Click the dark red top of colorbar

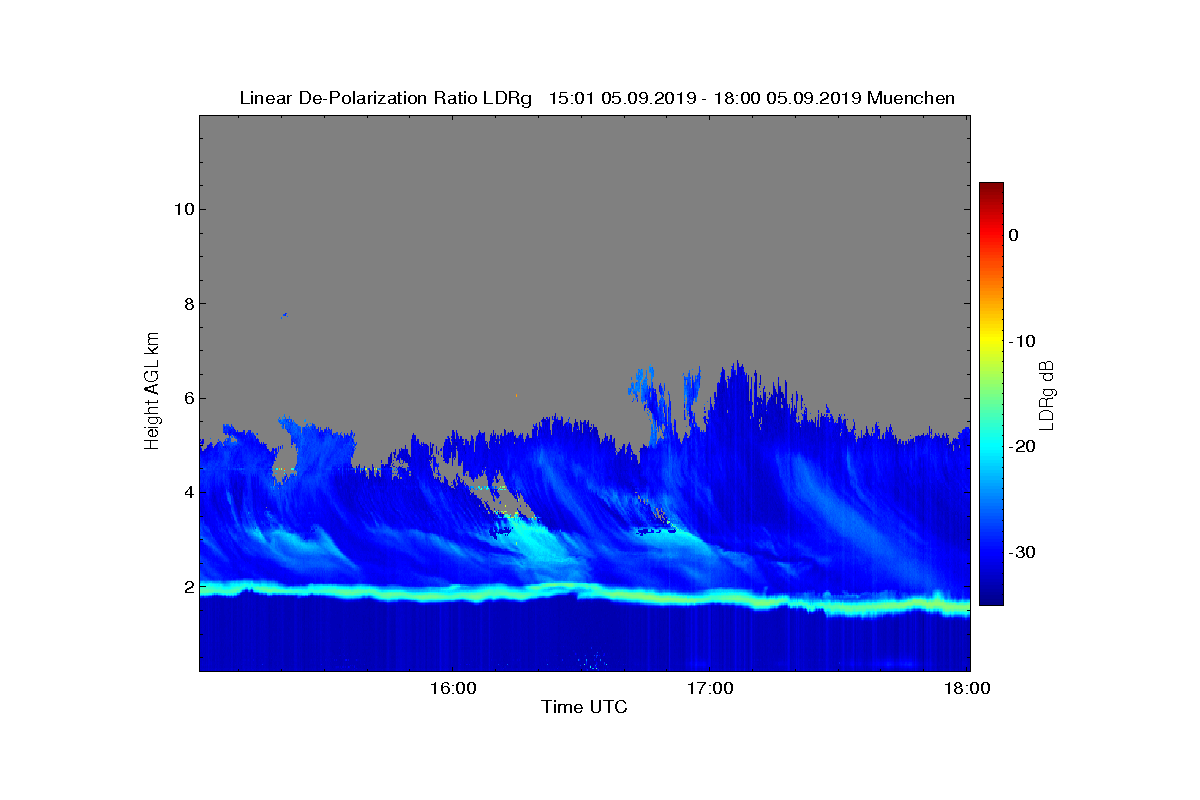[991, 190]
